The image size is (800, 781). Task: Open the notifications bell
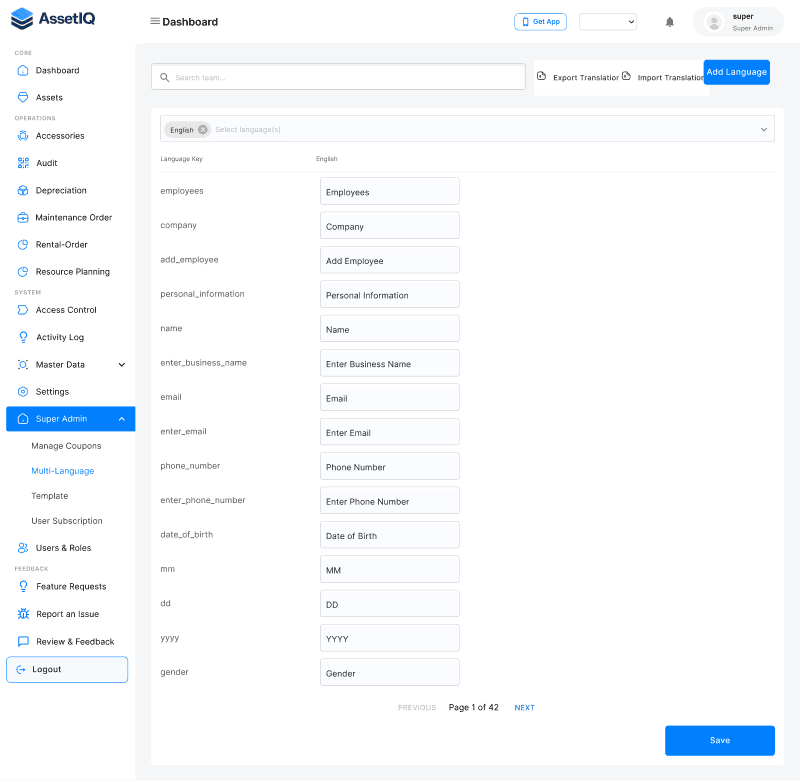(669, 22)
